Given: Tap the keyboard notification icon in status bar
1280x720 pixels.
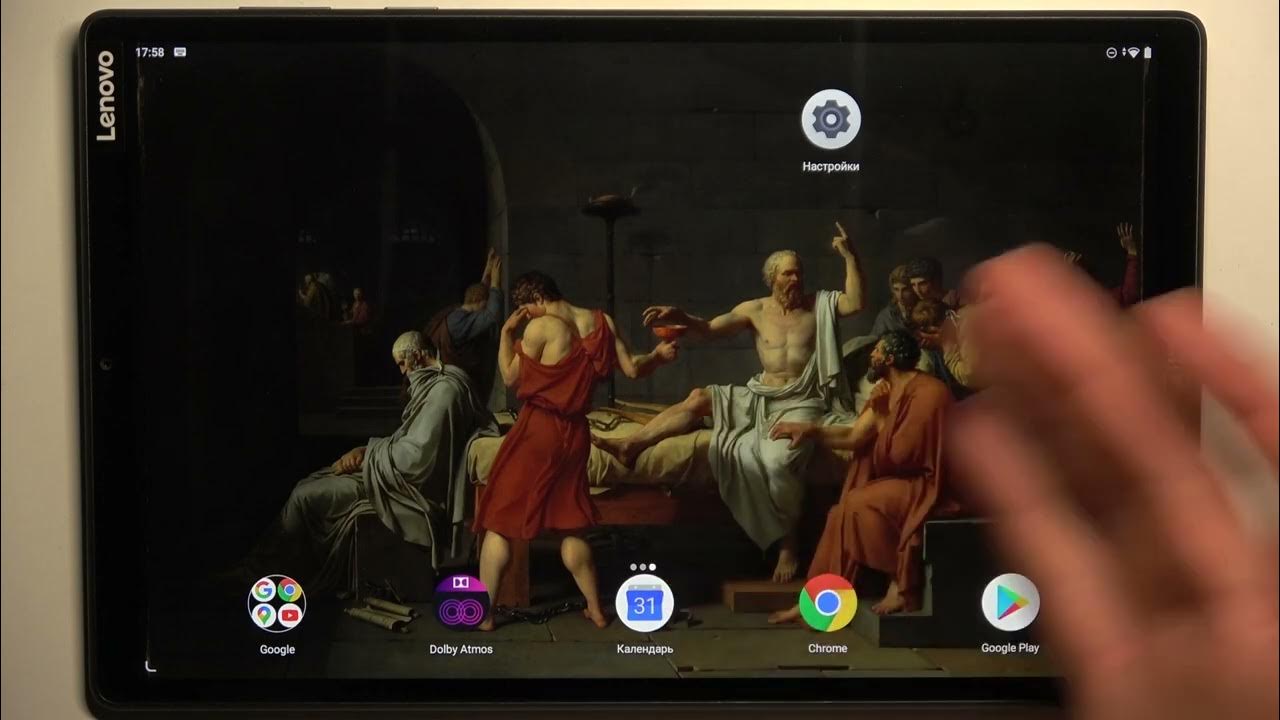Looking at the screenshot, I should pyautogui.click(x=180, y=52).
